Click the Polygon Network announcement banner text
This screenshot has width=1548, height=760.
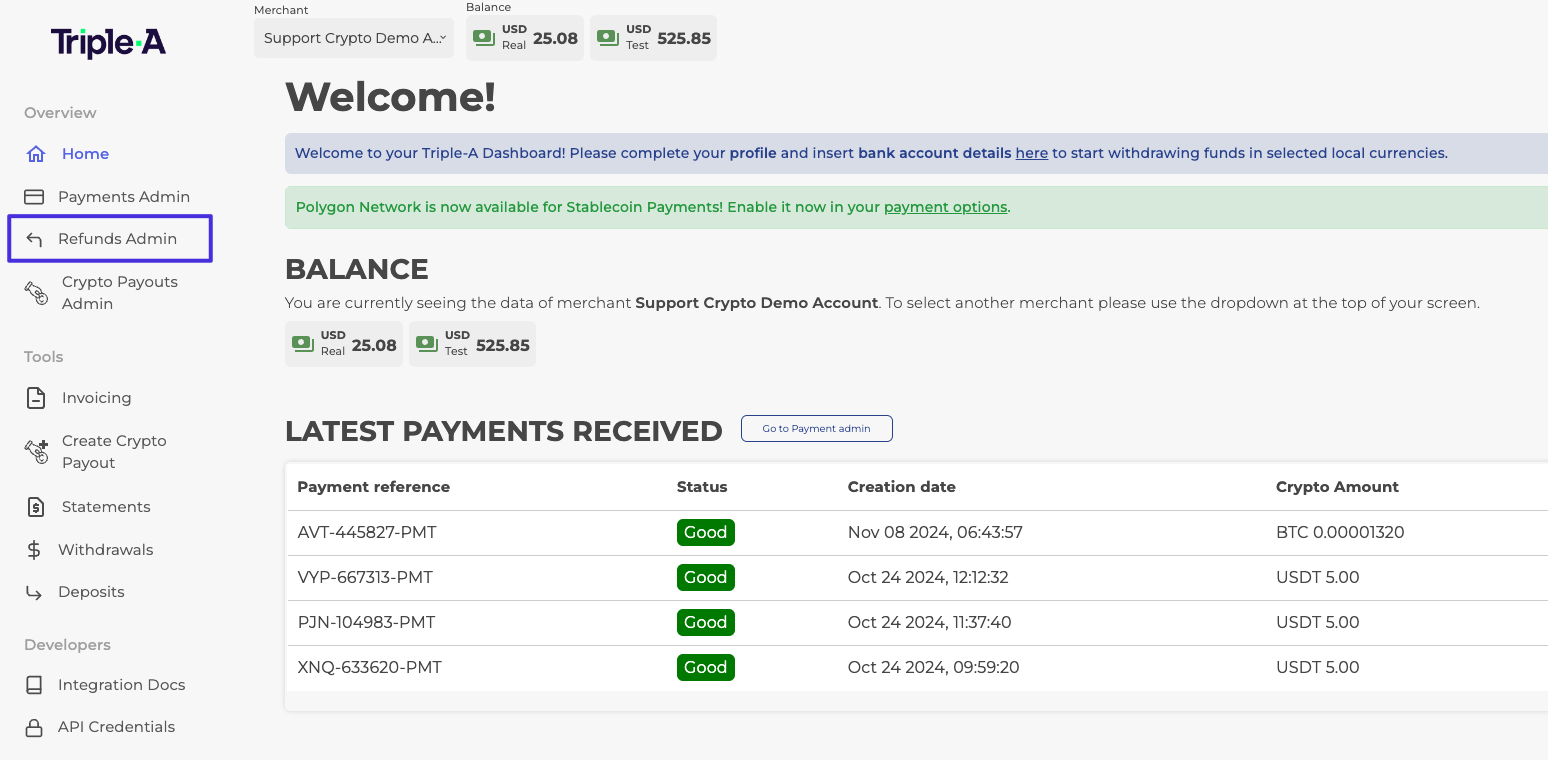[x=653, y=207]
